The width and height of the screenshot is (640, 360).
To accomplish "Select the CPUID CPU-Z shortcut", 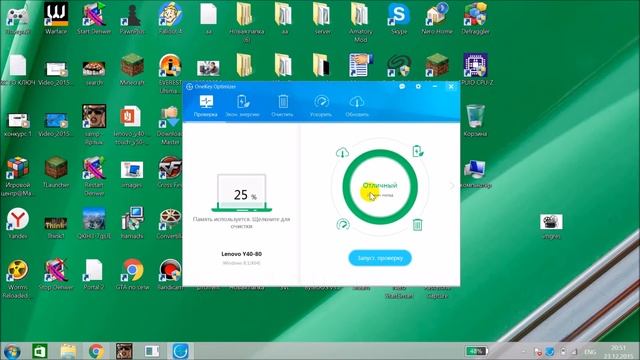I will [x=475, y=69].
